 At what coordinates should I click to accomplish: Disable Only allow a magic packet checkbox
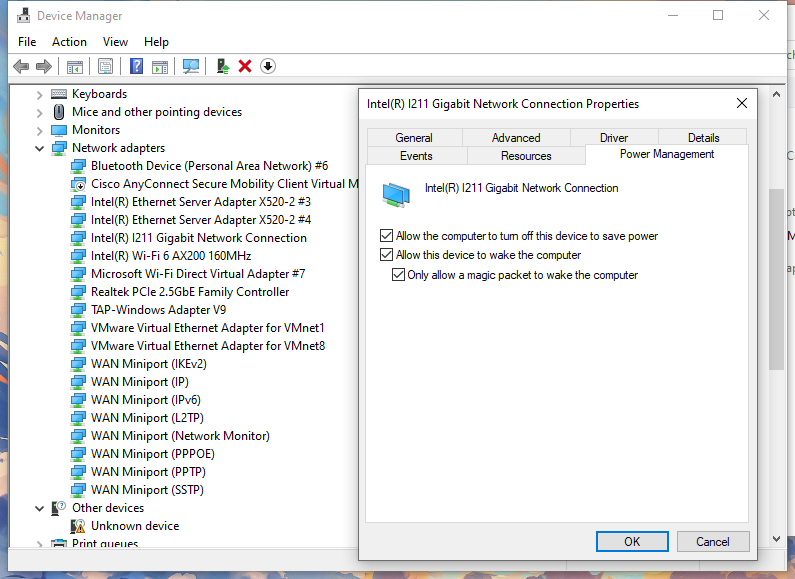click(x=398, y=274)
